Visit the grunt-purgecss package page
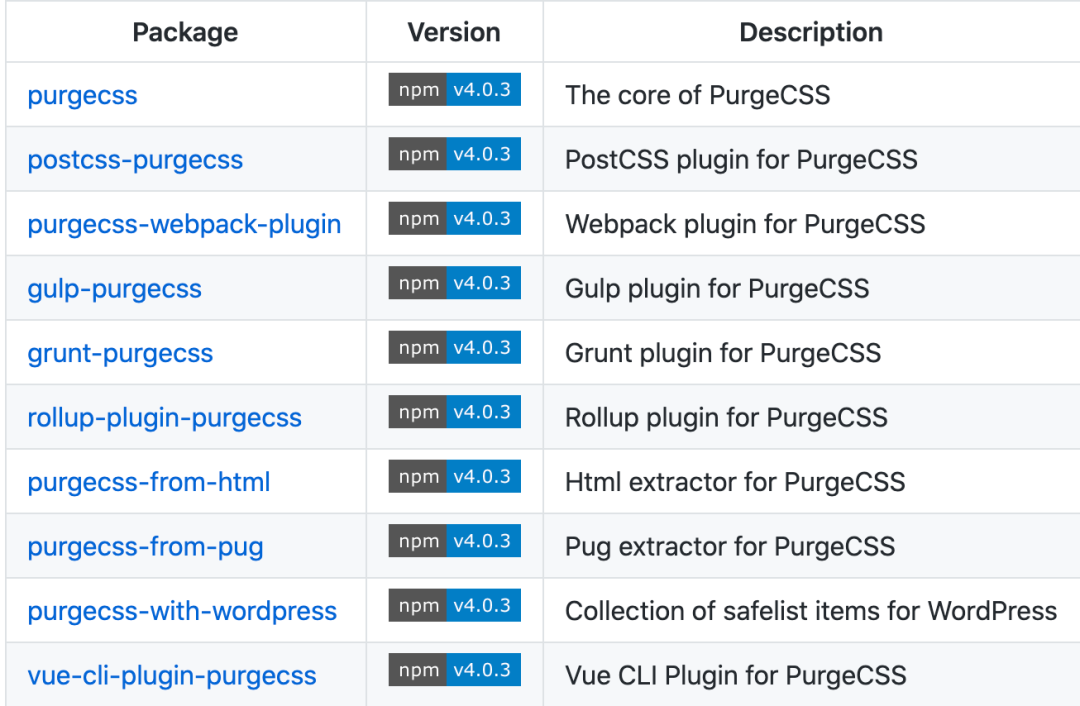Screen dimensions: 1080x706 [120, 353]
